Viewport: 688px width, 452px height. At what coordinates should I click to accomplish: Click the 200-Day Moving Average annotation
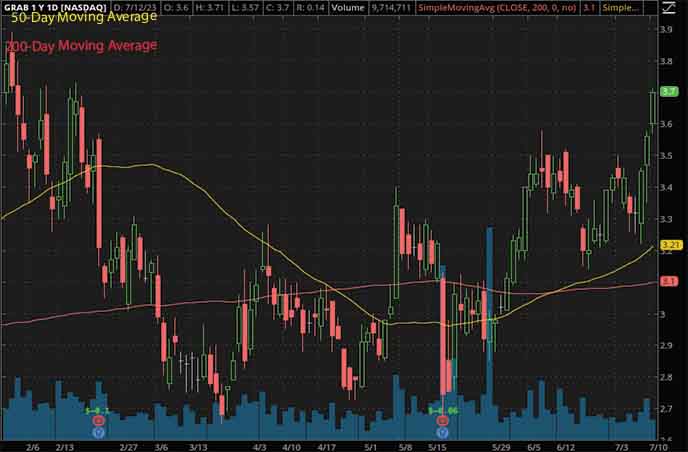click(x=82, y=46)
